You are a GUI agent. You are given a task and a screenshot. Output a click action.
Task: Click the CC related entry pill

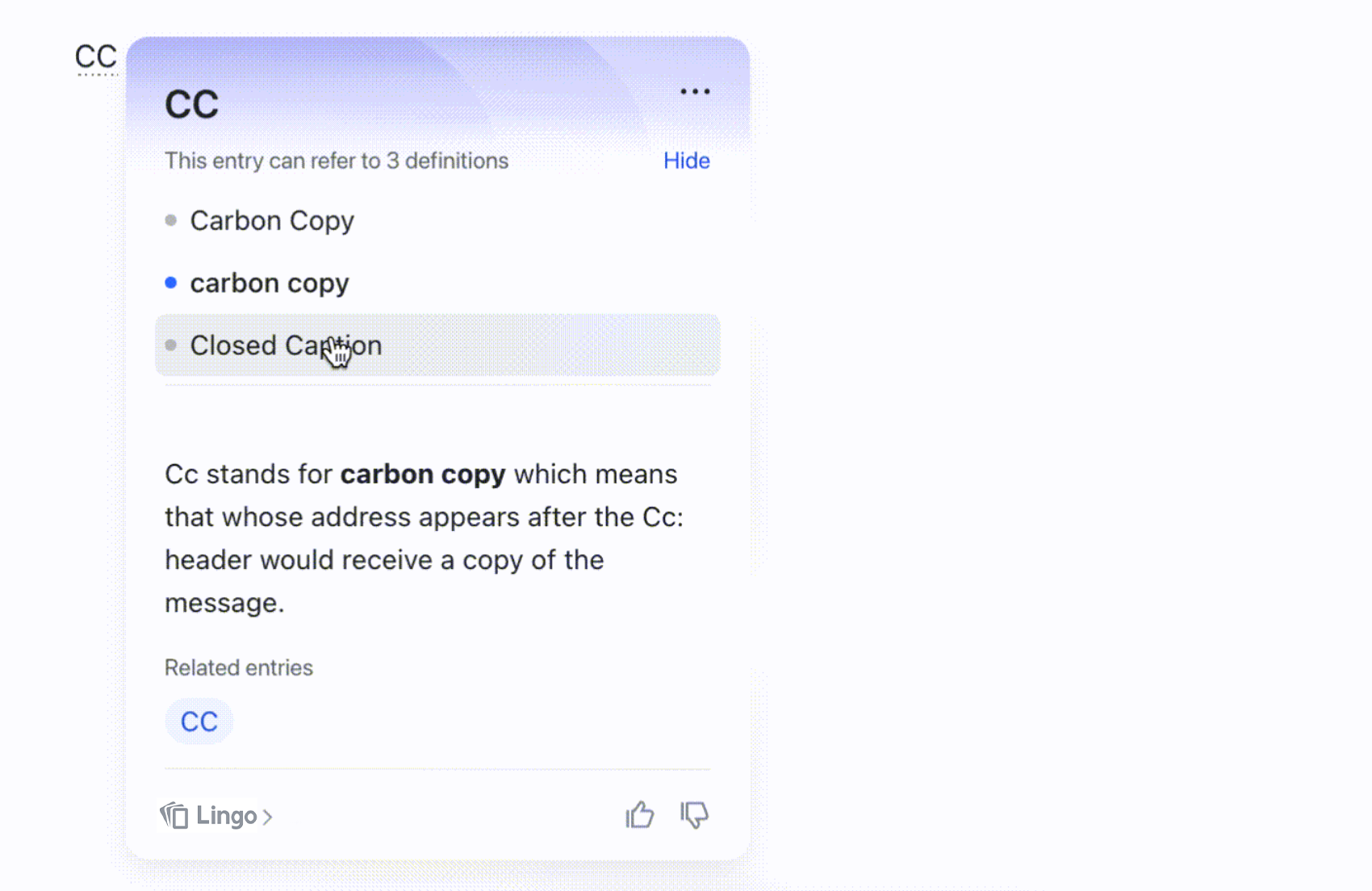click(x=199, y=721)
